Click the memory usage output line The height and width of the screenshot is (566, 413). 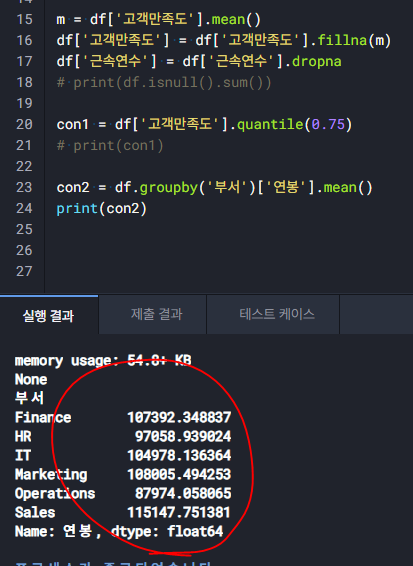click(x=103, y=361)
